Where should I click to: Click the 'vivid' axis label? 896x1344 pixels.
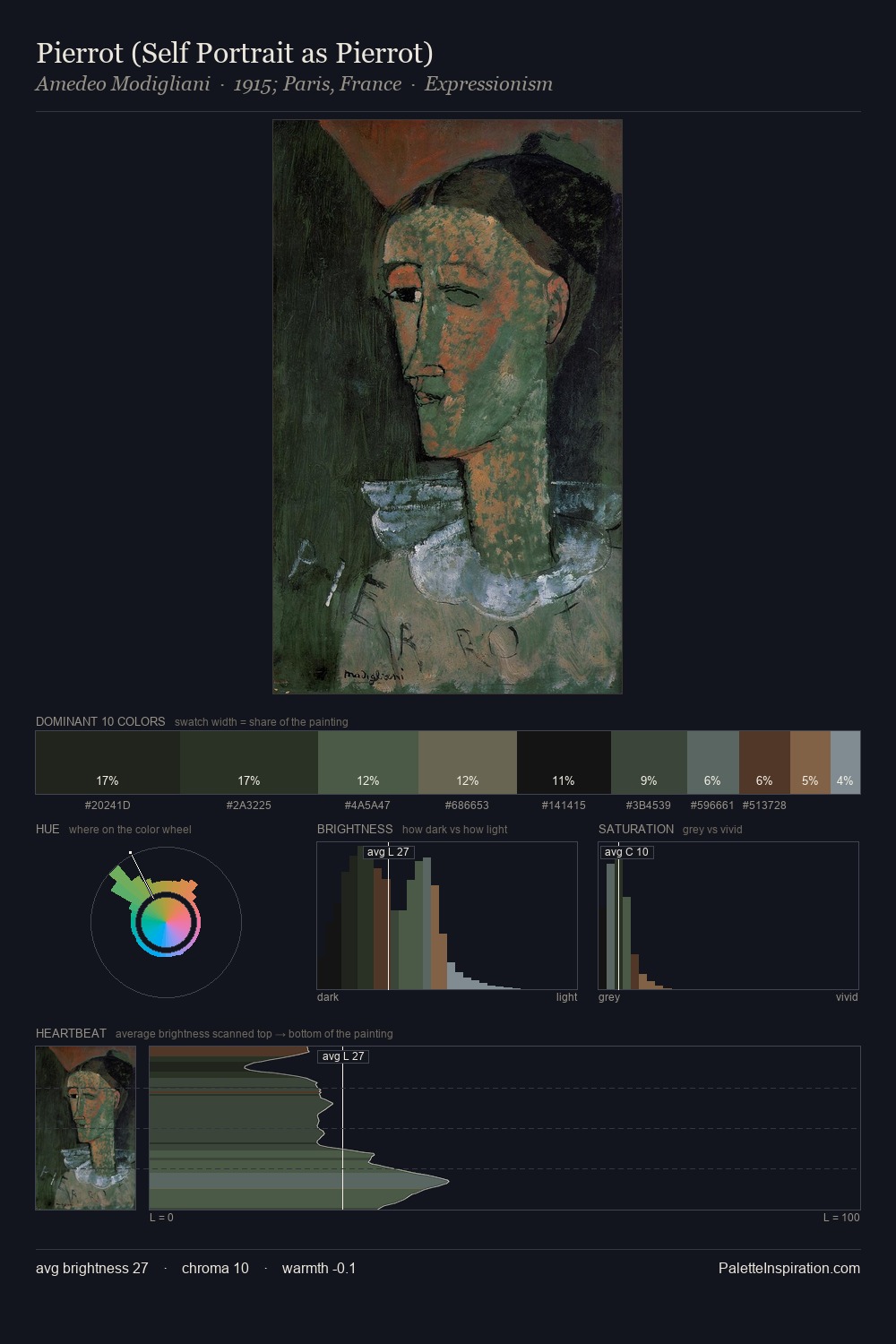(x=847, y=997)
